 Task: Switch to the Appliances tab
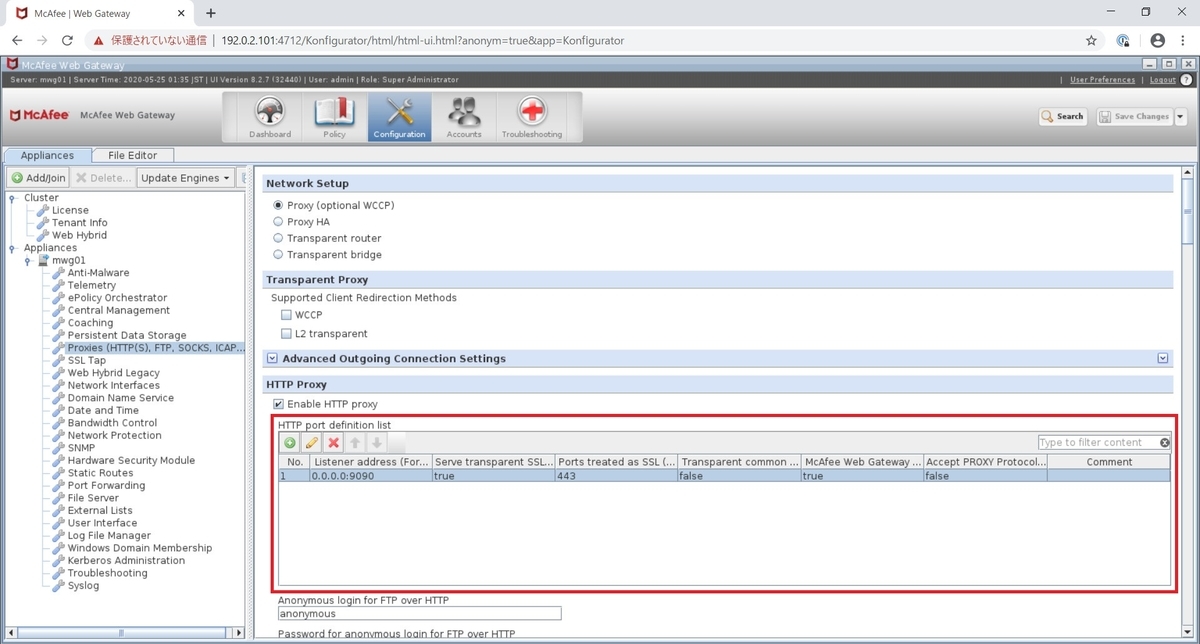47,155
